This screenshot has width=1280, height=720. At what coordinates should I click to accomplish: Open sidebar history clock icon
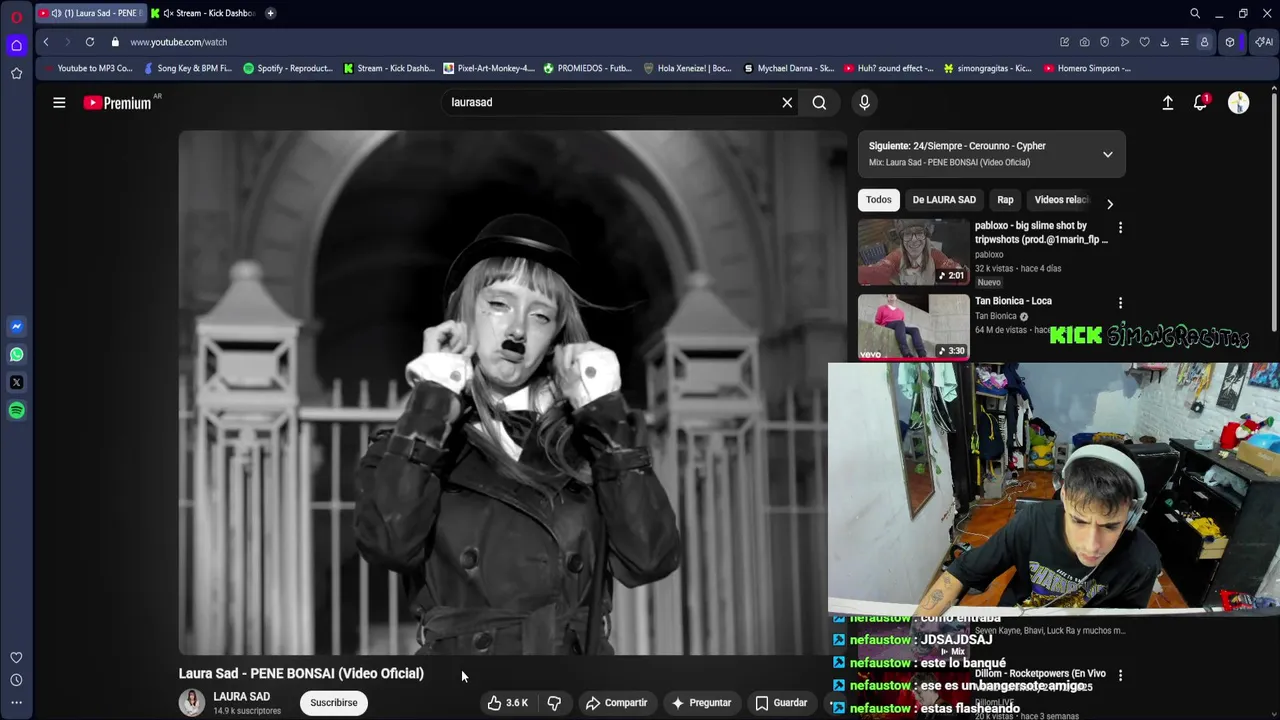tap(16, 680)
